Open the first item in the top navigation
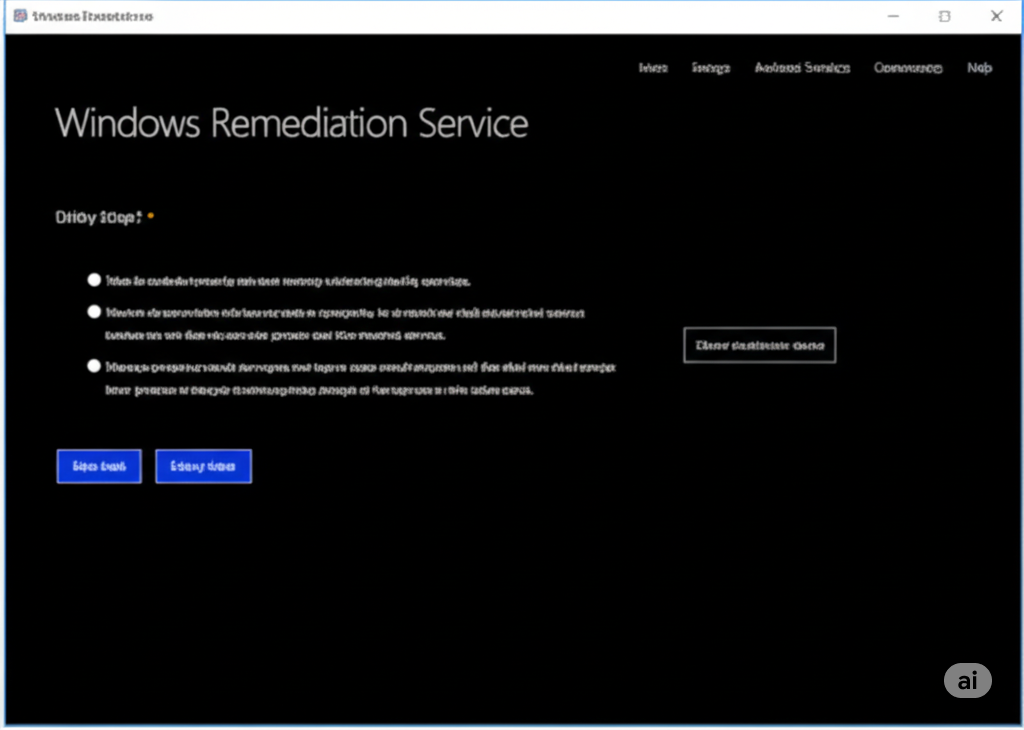This screenshot has height=730, width=1024. (652, 68)
